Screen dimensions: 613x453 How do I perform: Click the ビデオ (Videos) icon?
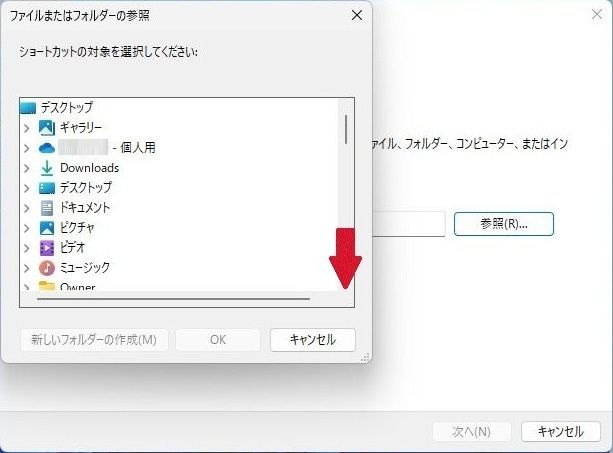(x=46, y=248)
